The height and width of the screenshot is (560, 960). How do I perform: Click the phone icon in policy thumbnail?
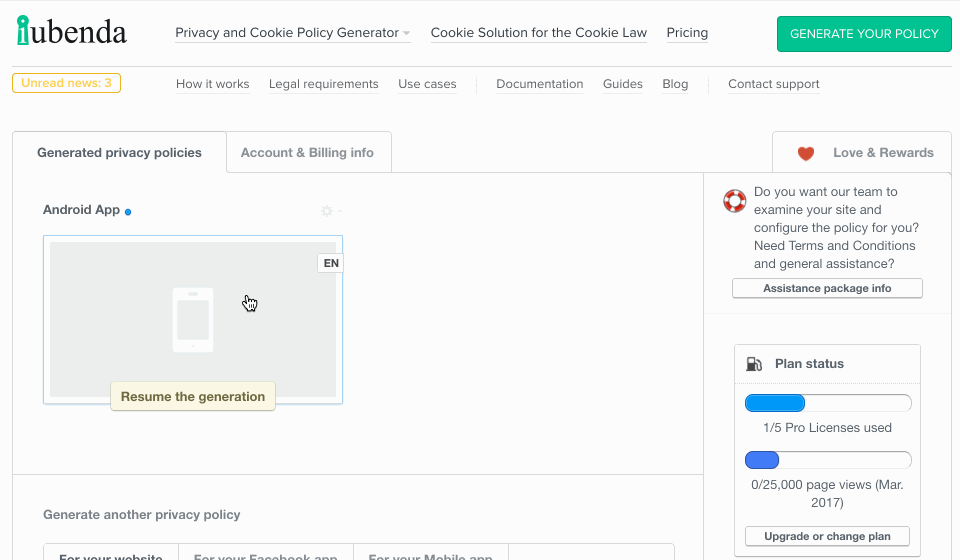coord(193,320)
